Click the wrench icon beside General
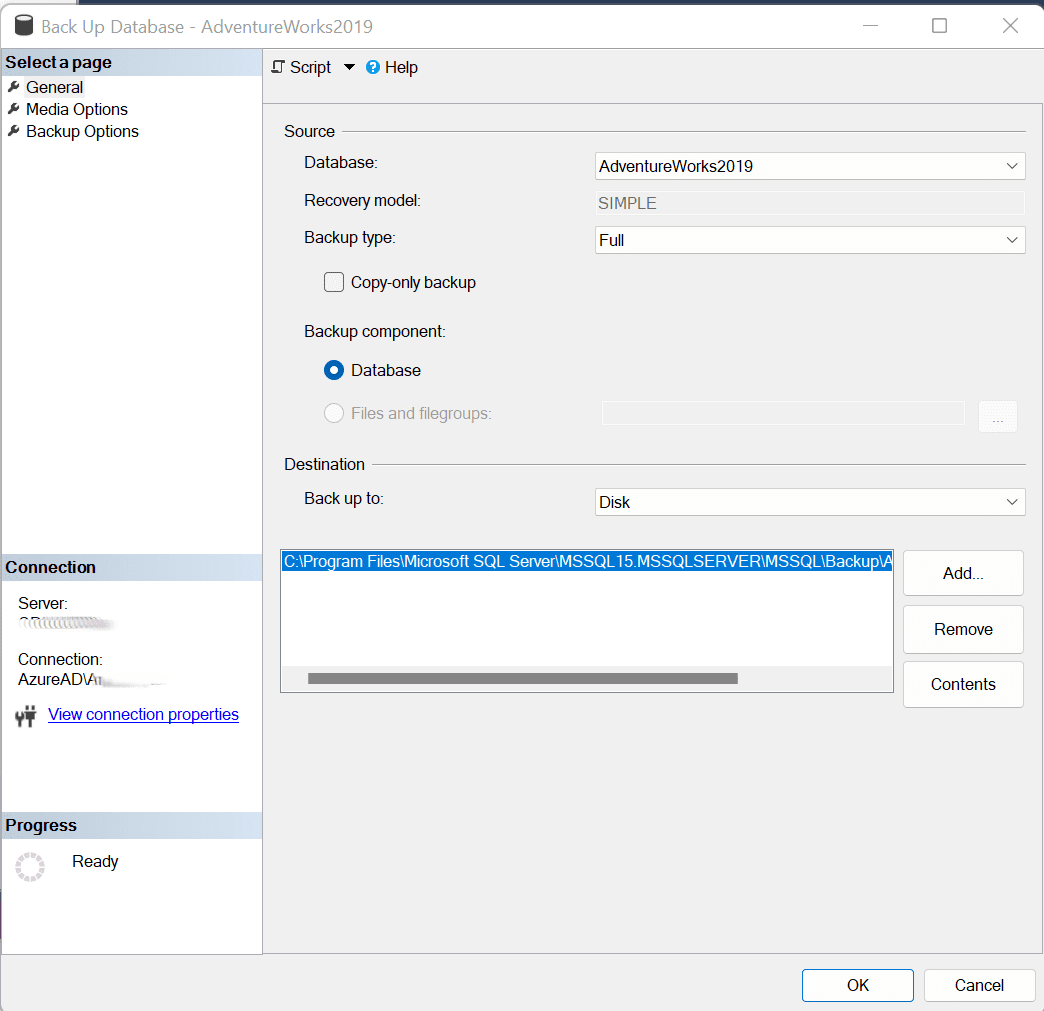Image resolution: width=1044 pixels, height=1011 pixels. click(x=13, y=87)
